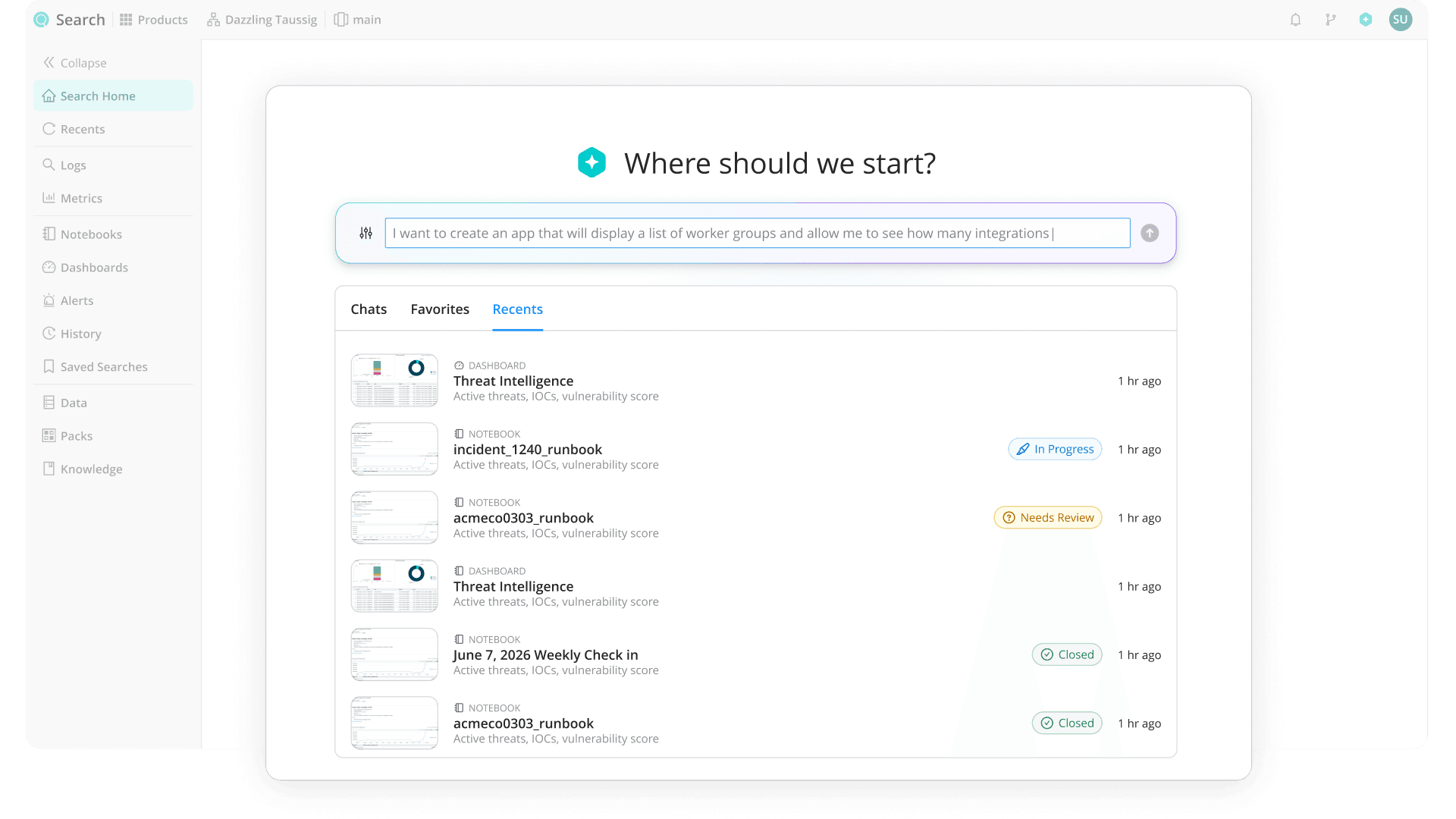Click the Search Home house icon
The height and width of the screenshot is (819, 1456).
(x=49, y=96)
